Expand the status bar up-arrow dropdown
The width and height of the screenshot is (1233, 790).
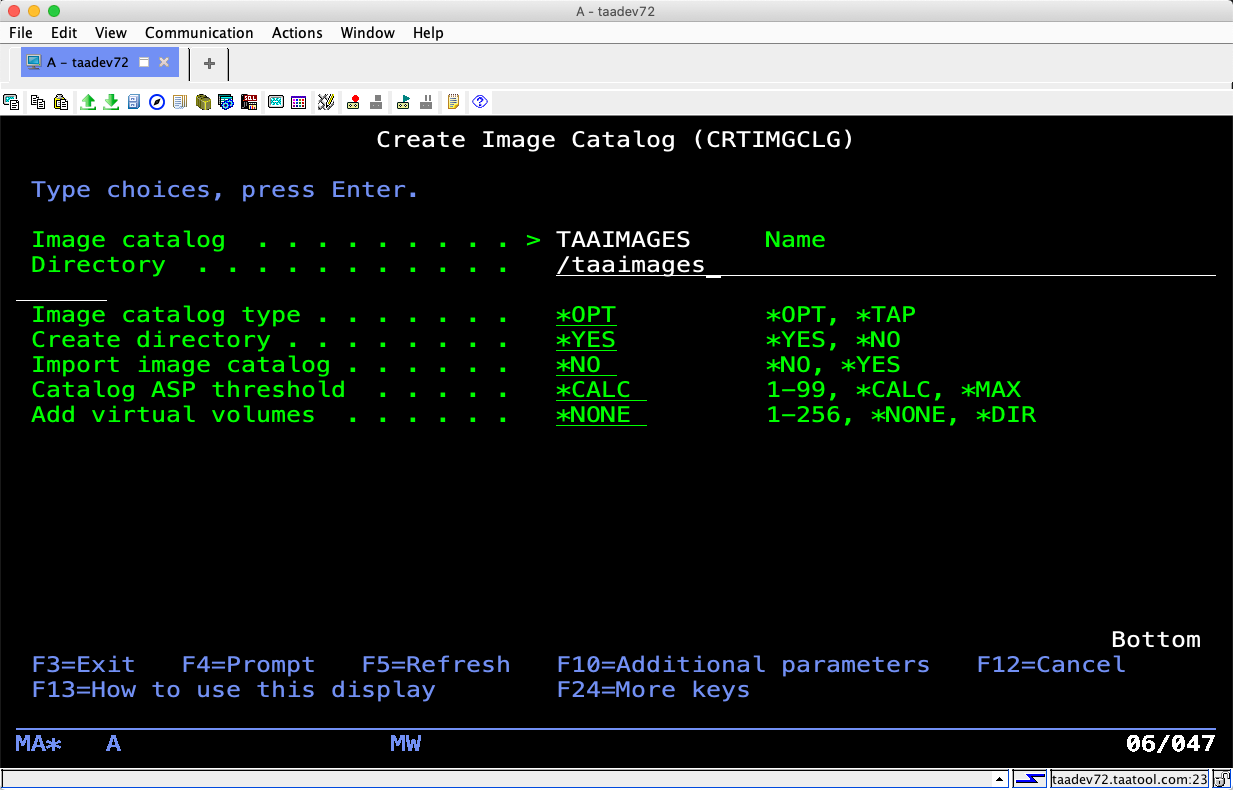point(998,779)
